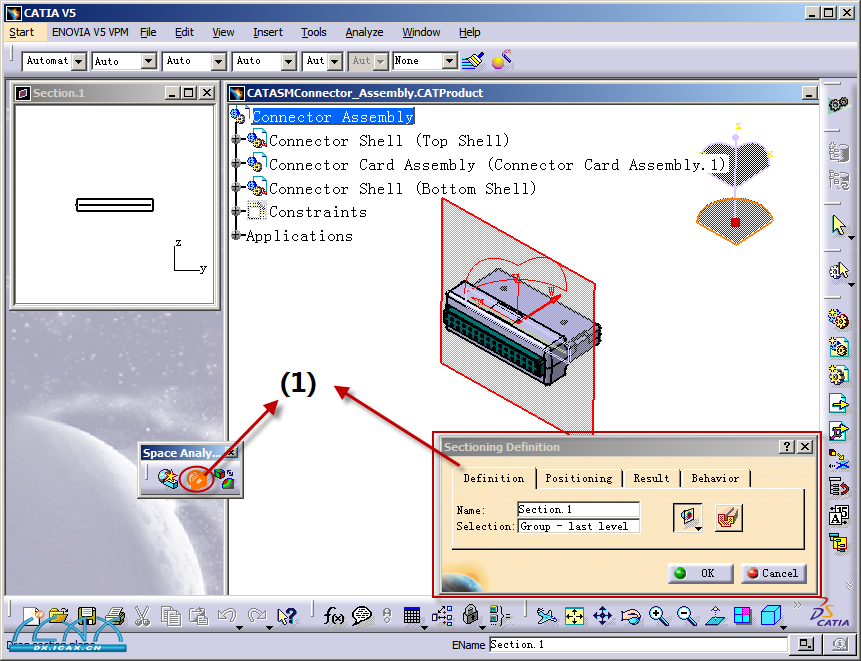
Task: Click the Paste icon in bottom toolbar
Action: pos(199,616)
